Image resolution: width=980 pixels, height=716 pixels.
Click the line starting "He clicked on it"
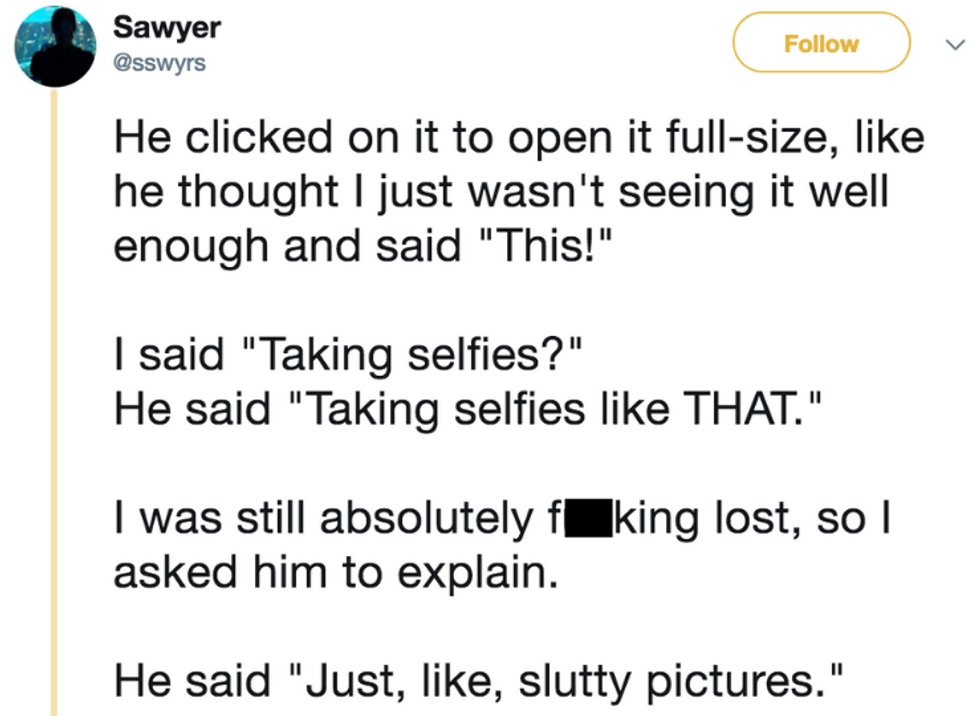518,138
